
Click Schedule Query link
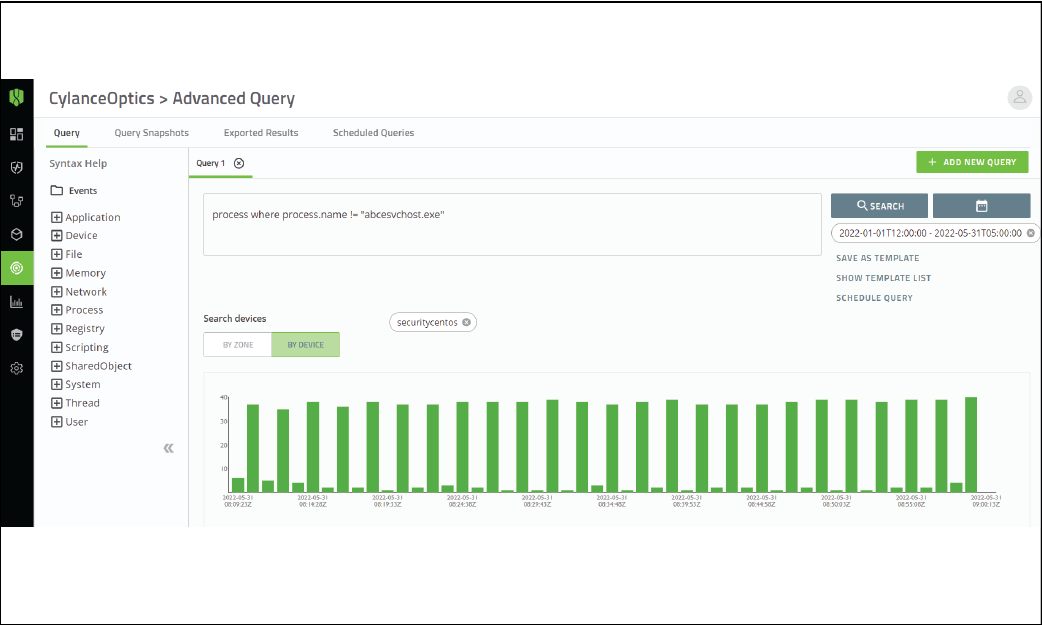874,298
